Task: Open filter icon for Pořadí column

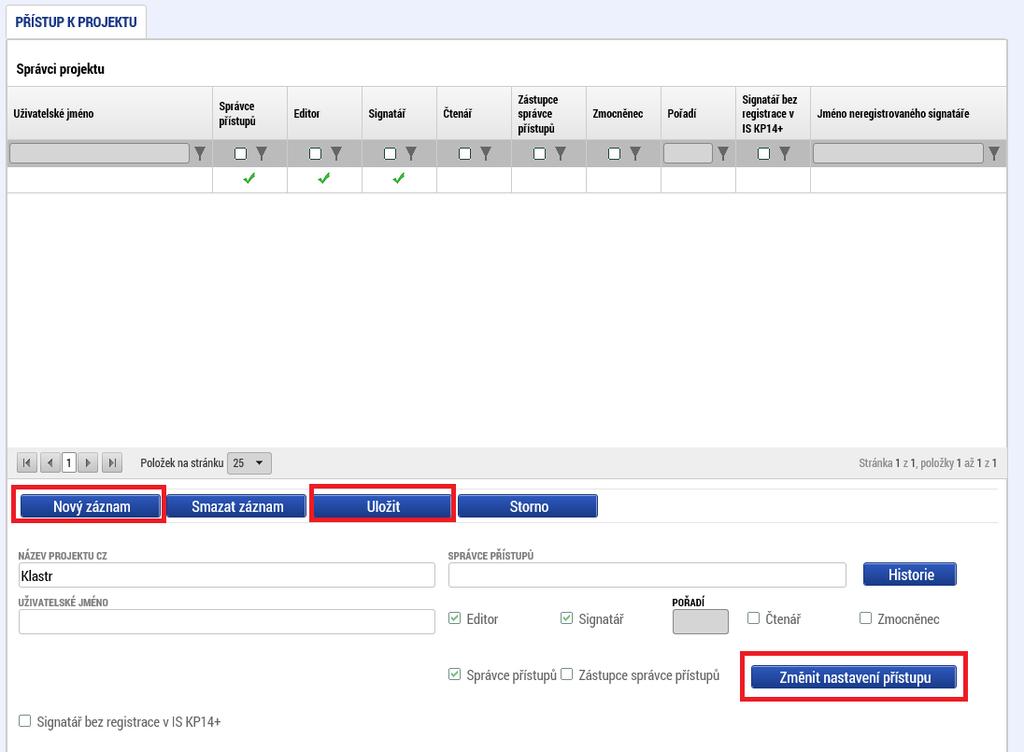Action: coord(722,153)
